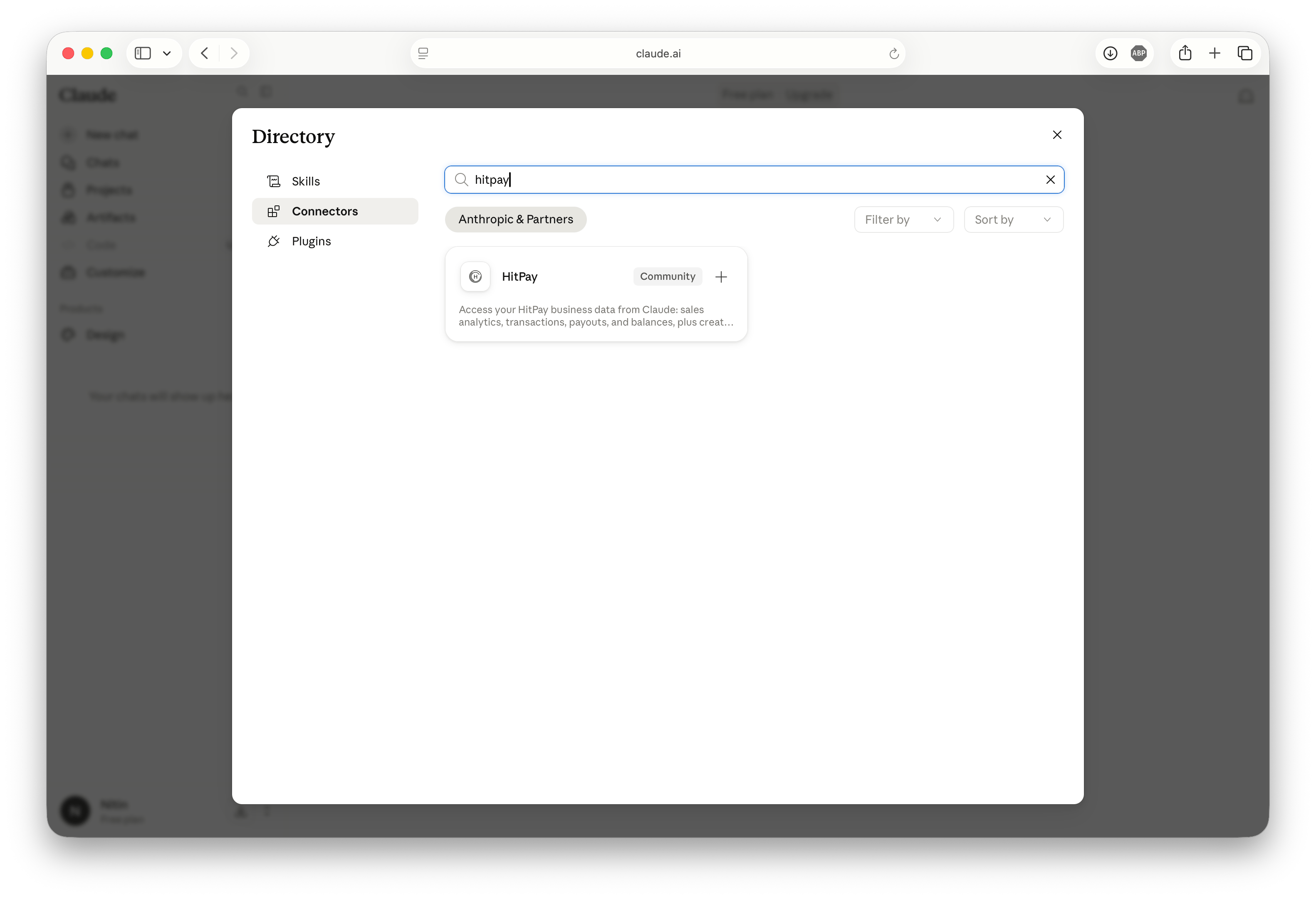Screen dimensions: 1316x899
Task: Go forward in Safari
Action: tap(234, 53)
